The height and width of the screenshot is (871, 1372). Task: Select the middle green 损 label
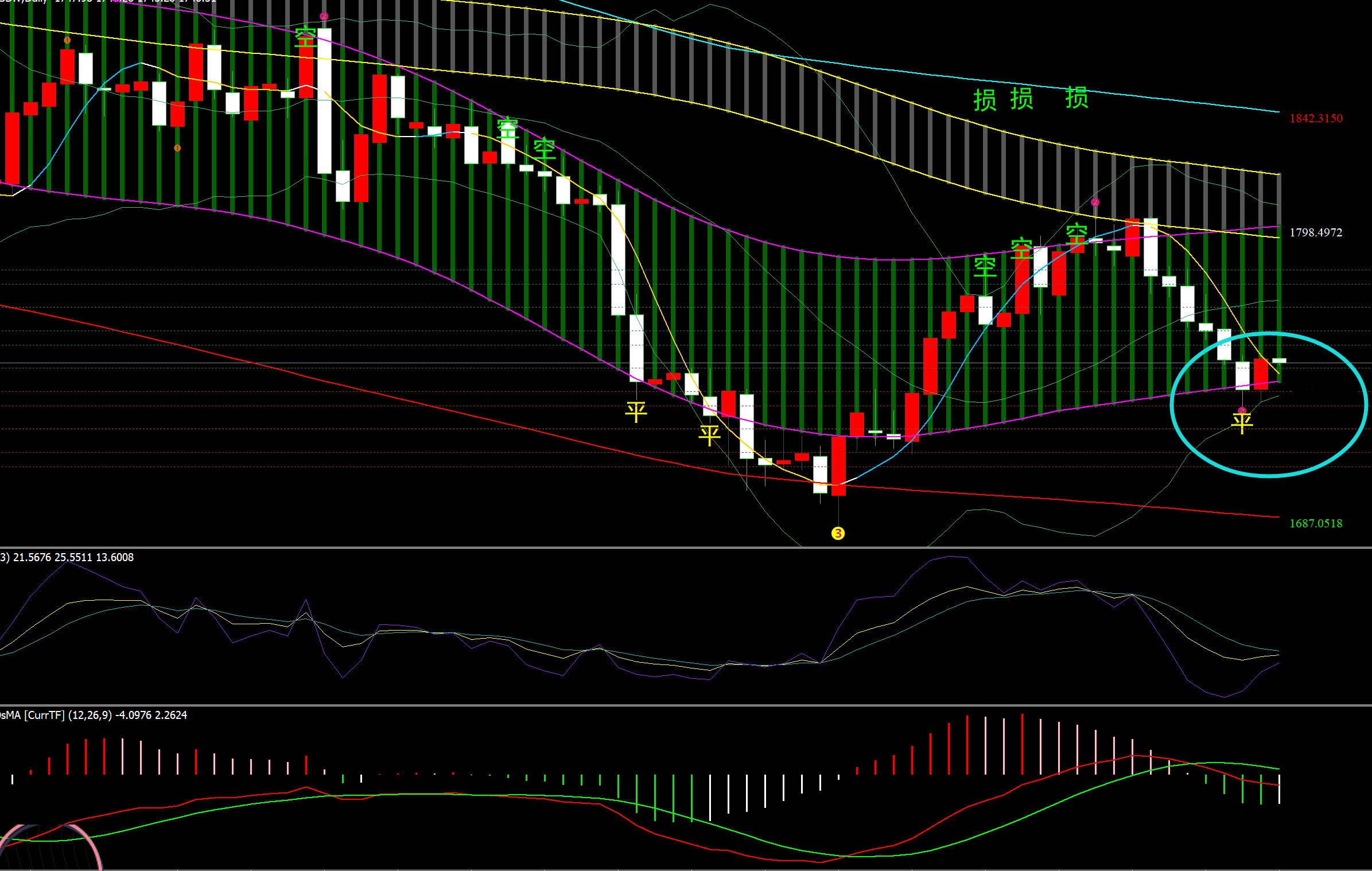pyautogui.click(x=1022, y=99)
